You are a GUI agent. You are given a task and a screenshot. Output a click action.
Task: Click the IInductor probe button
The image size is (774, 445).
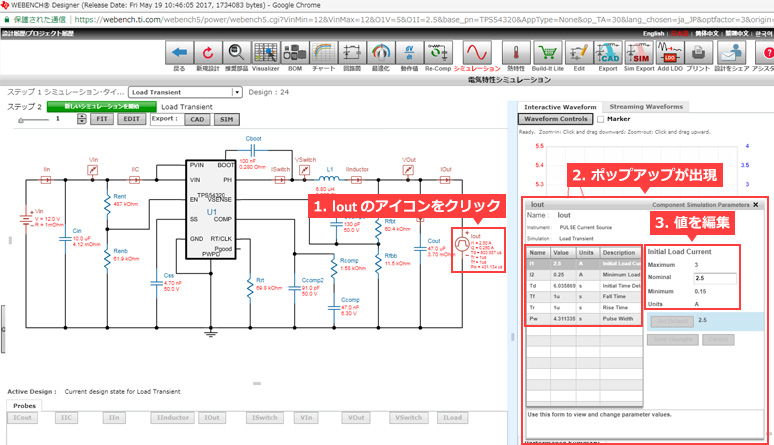point(173,418)
